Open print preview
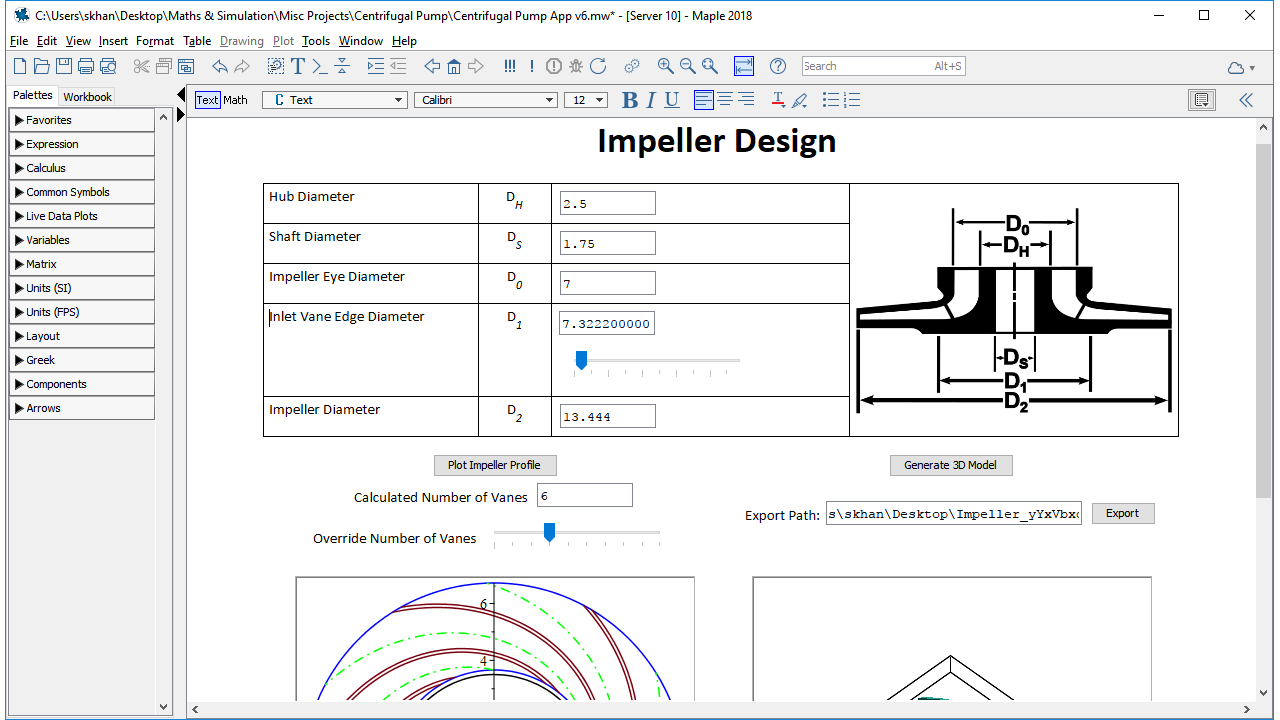The image size is (1280, 720). click(x=108, y=66)
